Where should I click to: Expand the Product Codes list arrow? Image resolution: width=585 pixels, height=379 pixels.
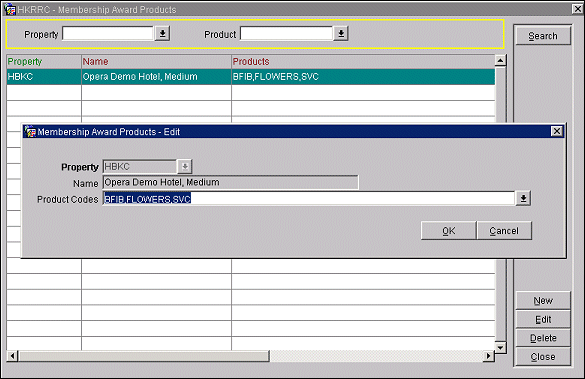[x=523, y=198]
